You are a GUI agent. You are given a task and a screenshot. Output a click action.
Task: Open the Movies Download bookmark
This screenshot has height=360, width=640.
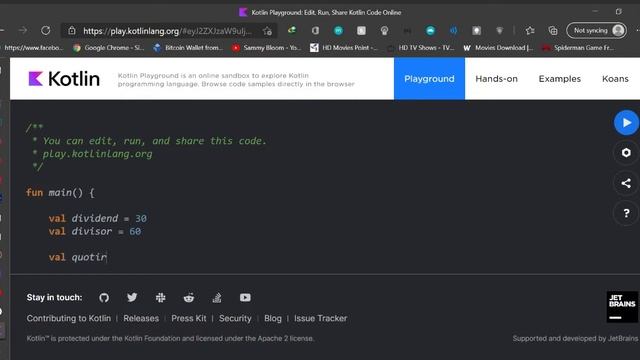pyautogui.click(x=498, y=48)
